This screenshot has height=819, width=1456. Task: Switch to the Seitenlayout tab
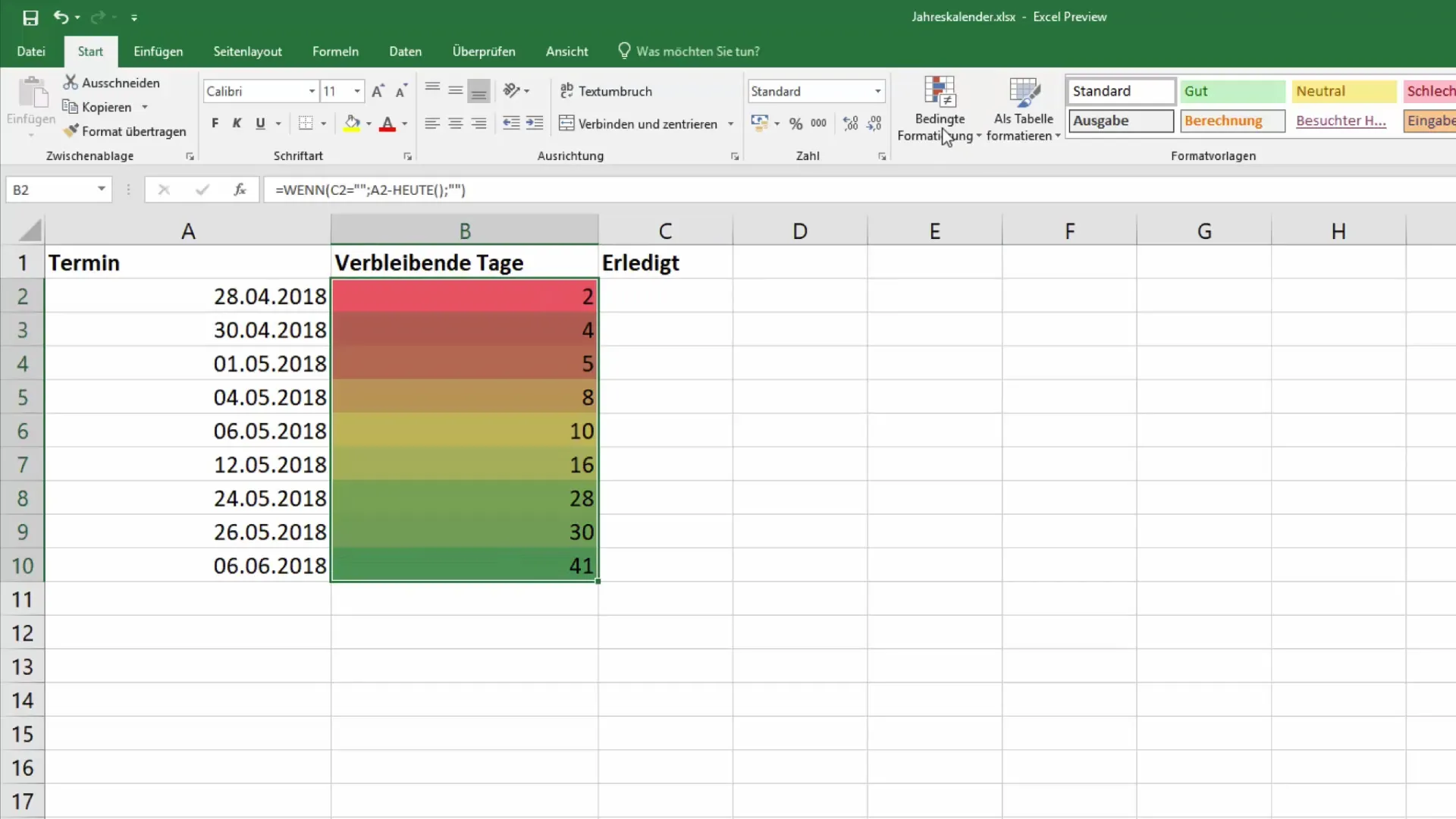(247, 52)
